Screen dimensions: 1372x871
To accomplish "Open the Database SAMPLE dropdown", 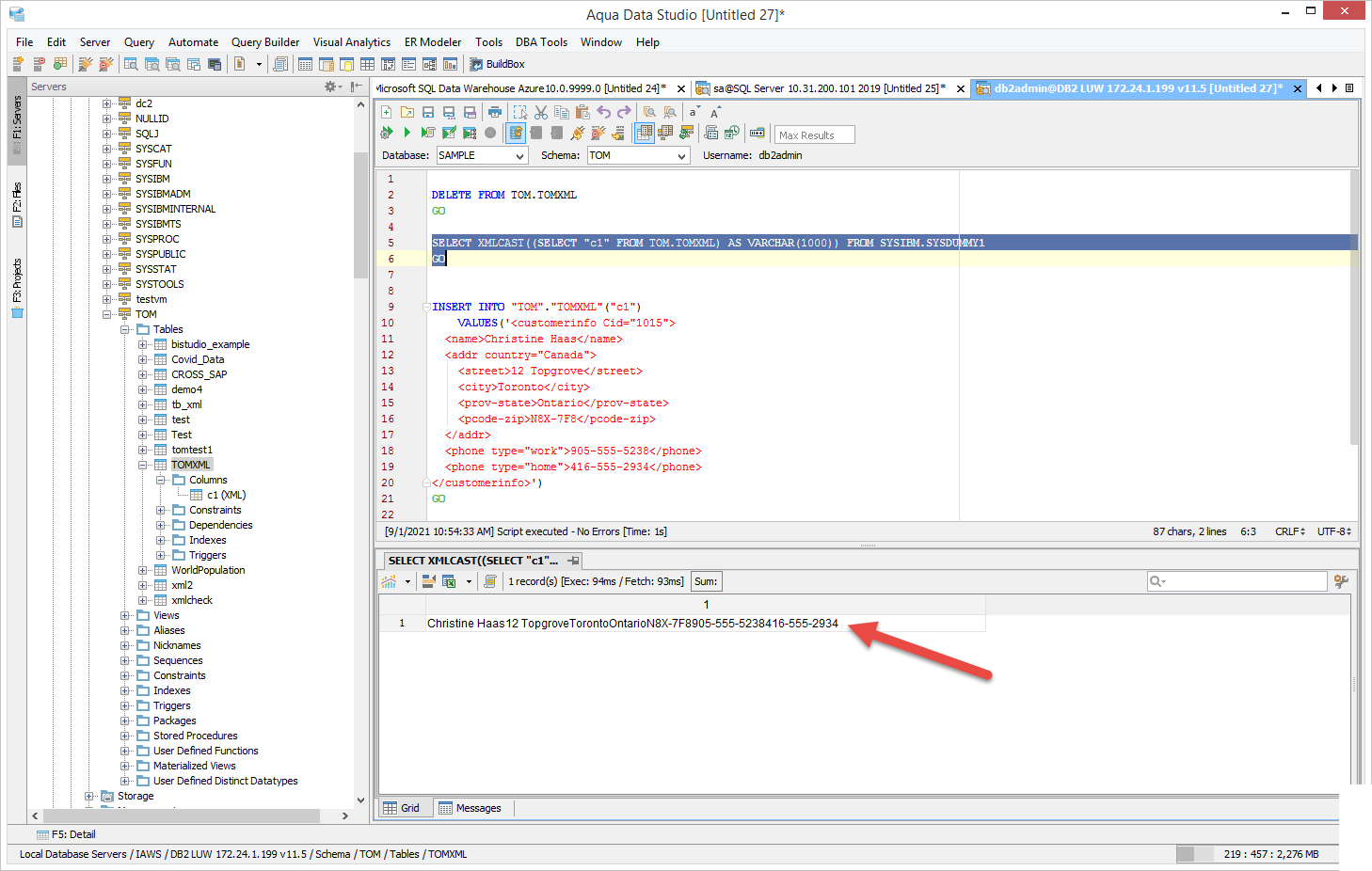I will click(519, 156).
